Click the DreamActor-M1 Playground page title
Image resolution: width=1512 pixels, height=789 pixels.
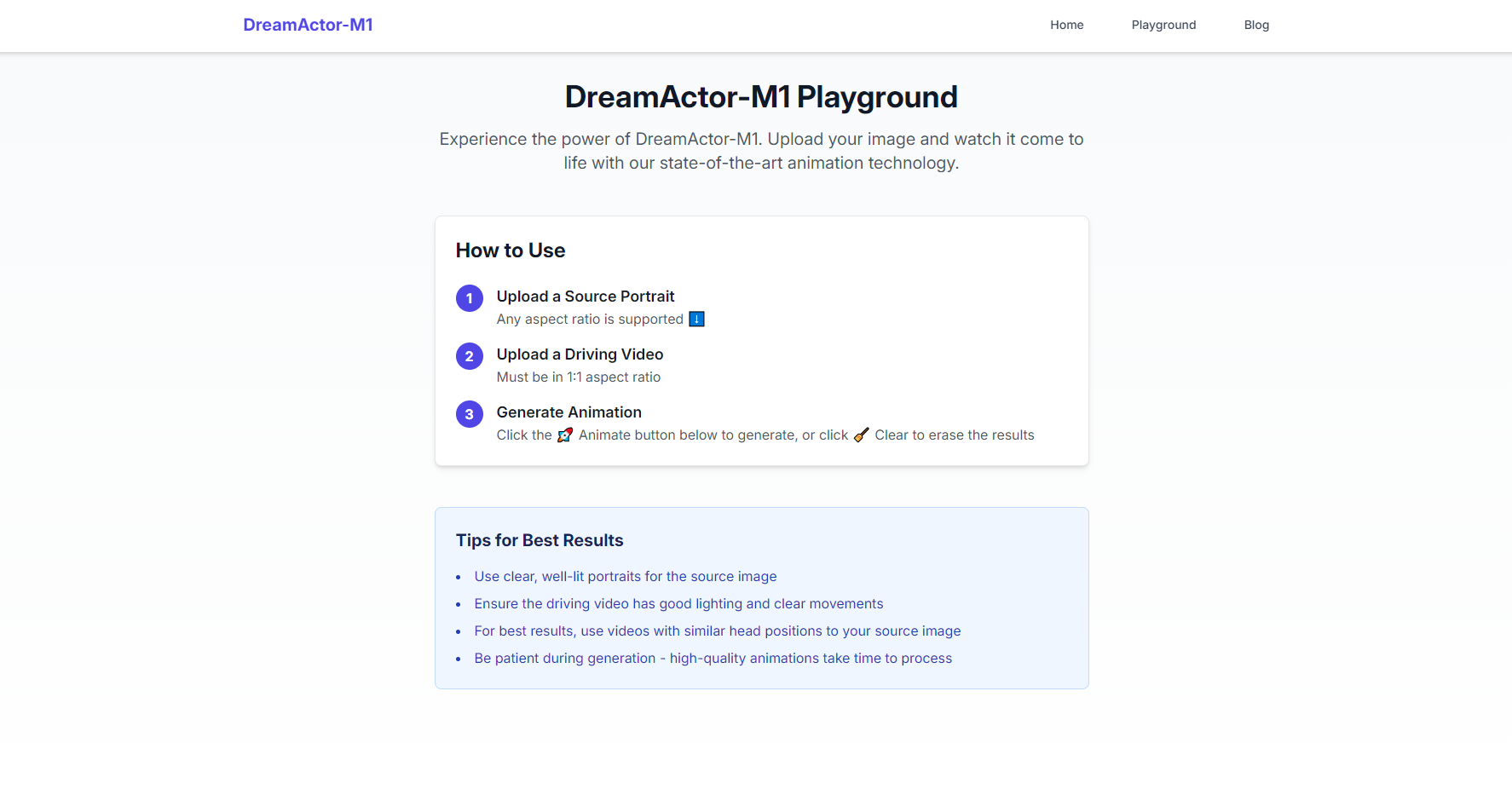(x=761, y=97)
